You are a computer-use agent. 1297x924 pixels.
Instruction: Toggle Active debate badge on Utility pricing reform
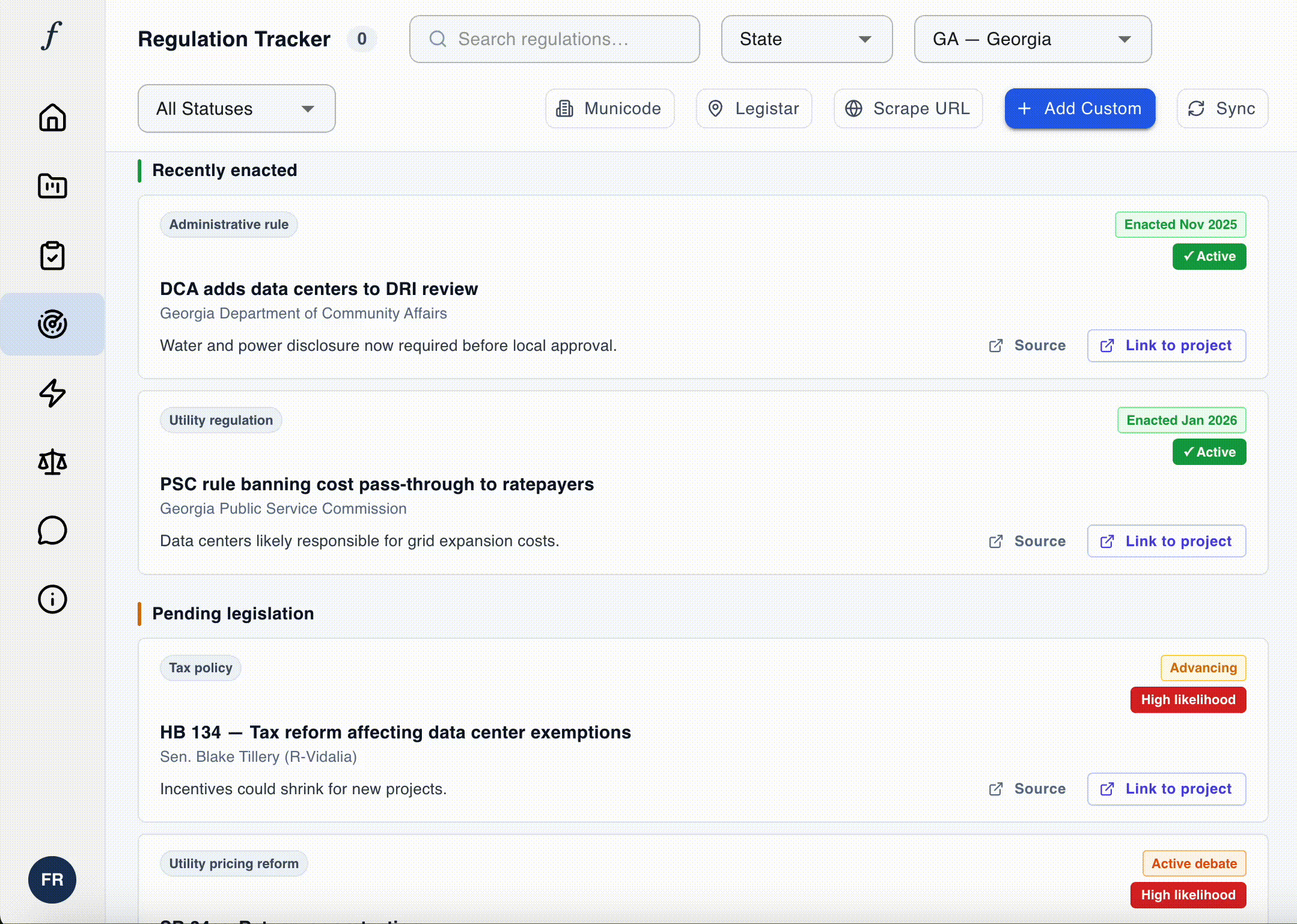[1194, 863]
